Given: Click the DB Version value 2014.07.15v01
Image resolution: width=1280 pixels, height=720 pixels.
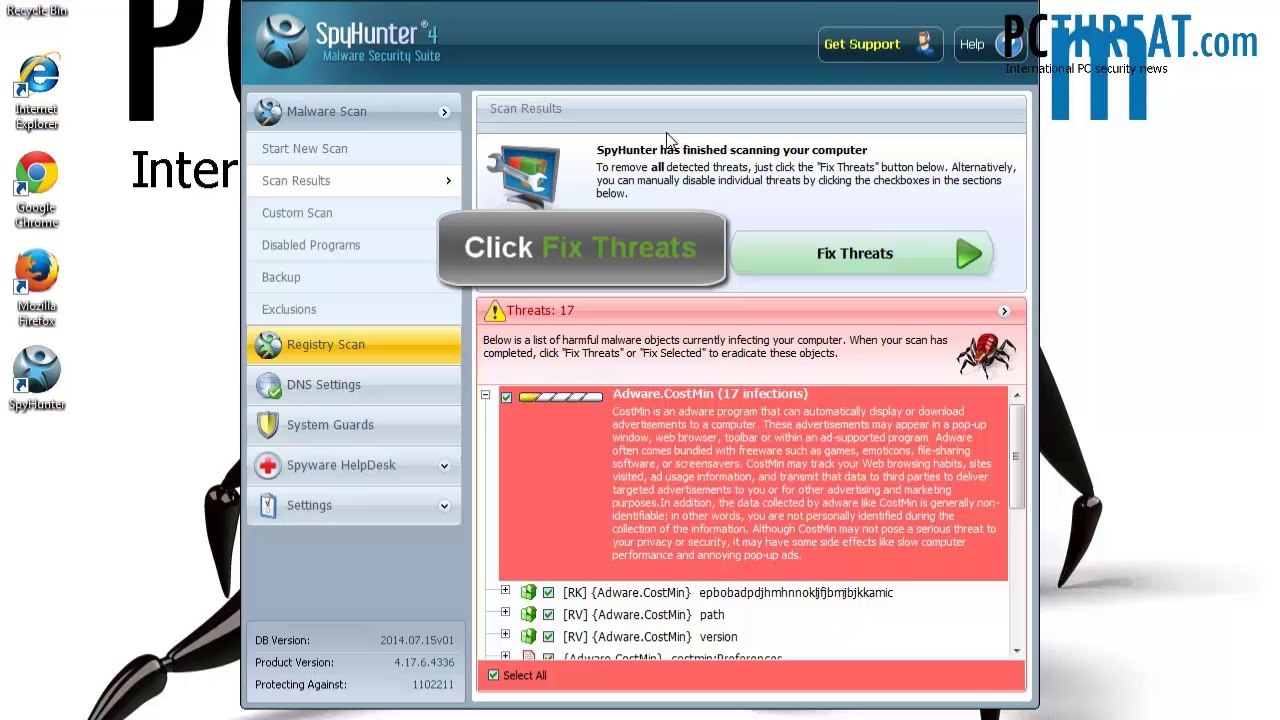Looking at the screenshot, I should (x=417, y=641).
